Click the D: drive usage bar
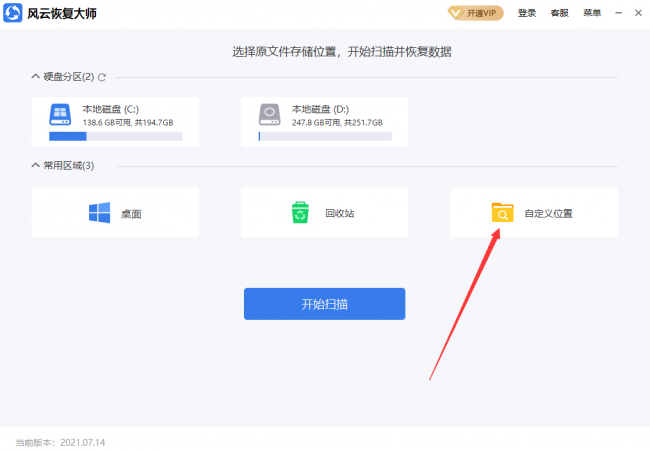The image size is (650, 451). pos(325,136)
